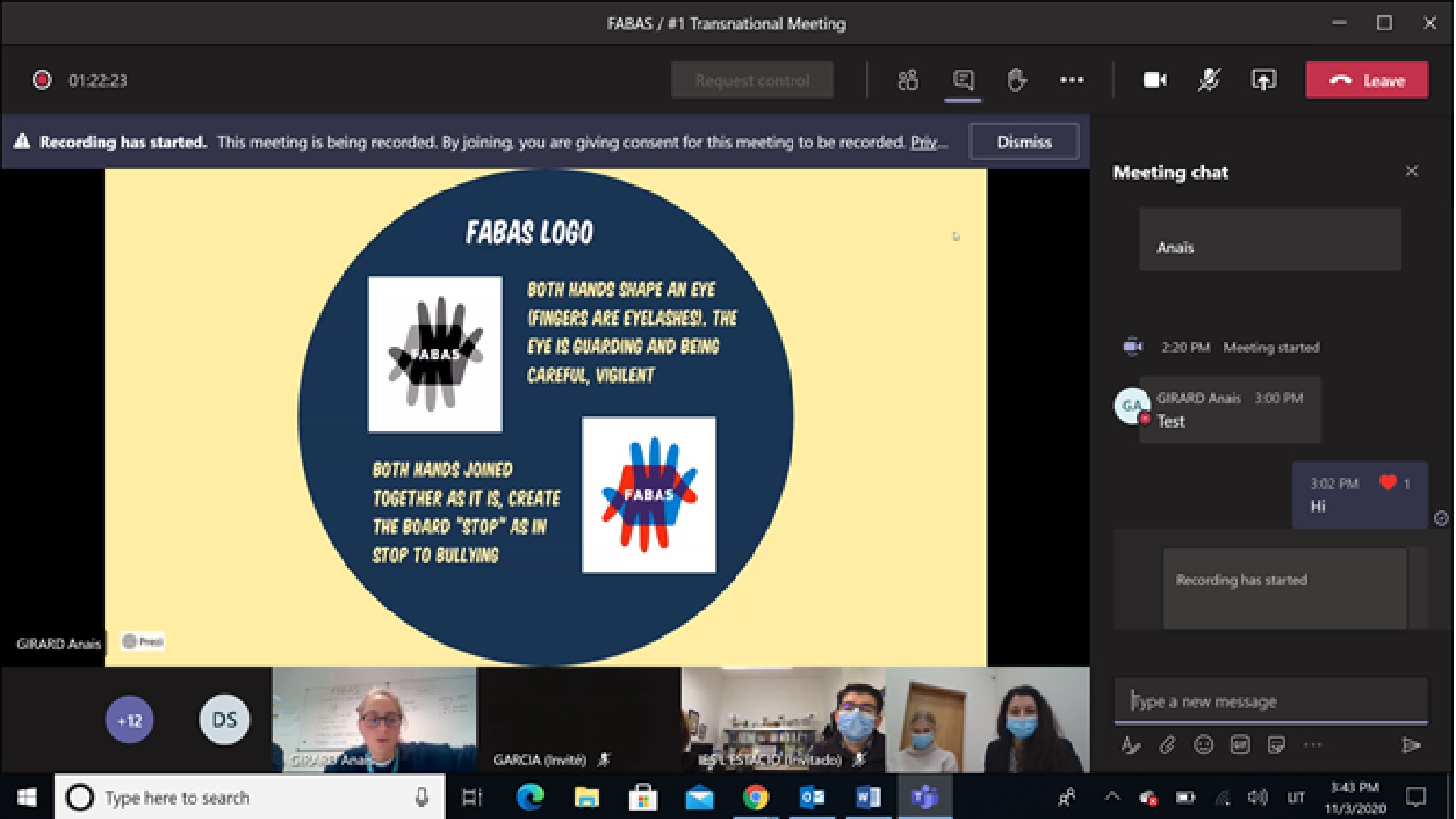Open the People icon in system tray
Image resolution: width=1456 pixels, height=819 pixels.
coord(1067,797)
